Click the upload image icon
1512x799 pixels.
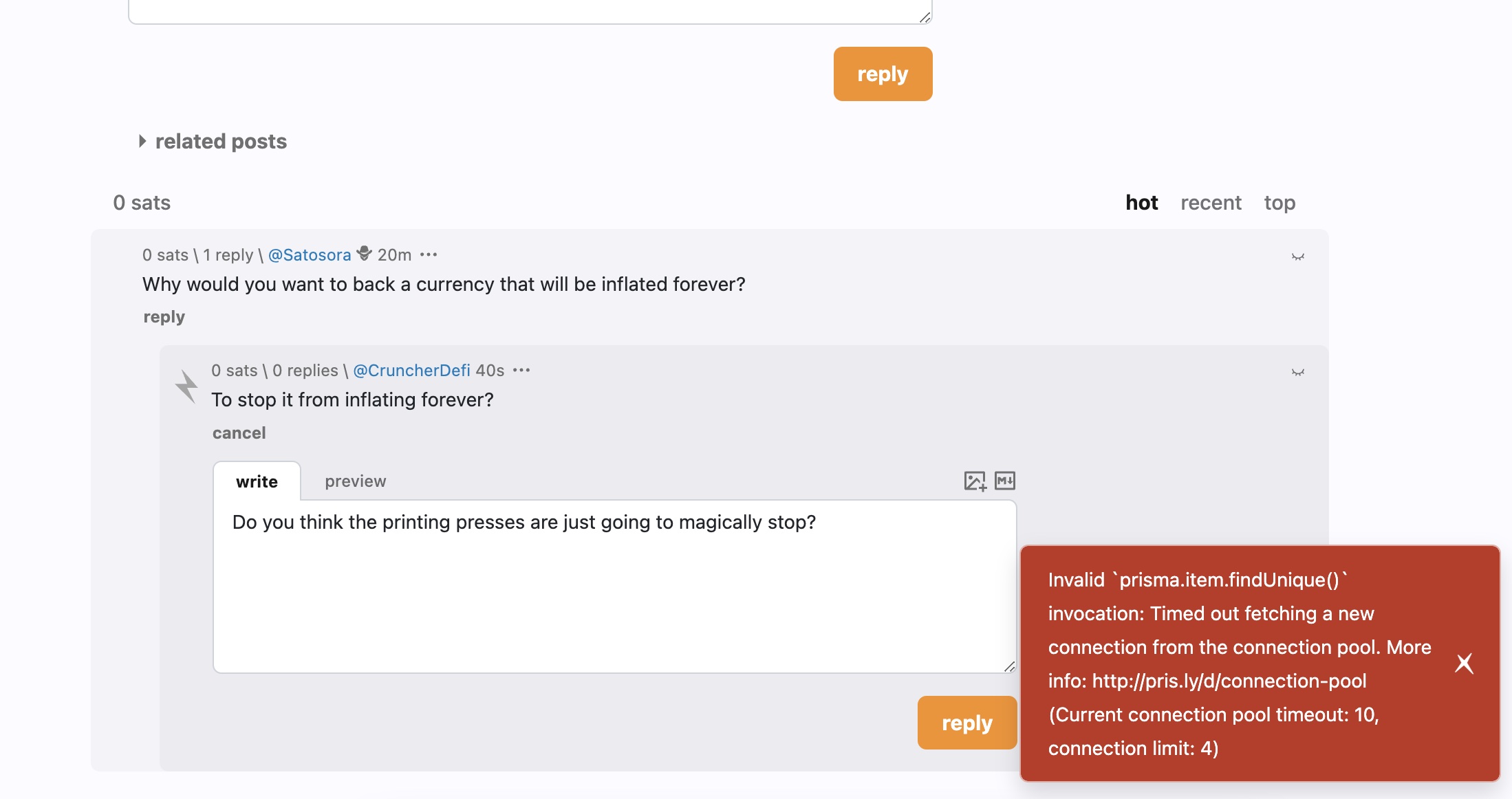975,481
